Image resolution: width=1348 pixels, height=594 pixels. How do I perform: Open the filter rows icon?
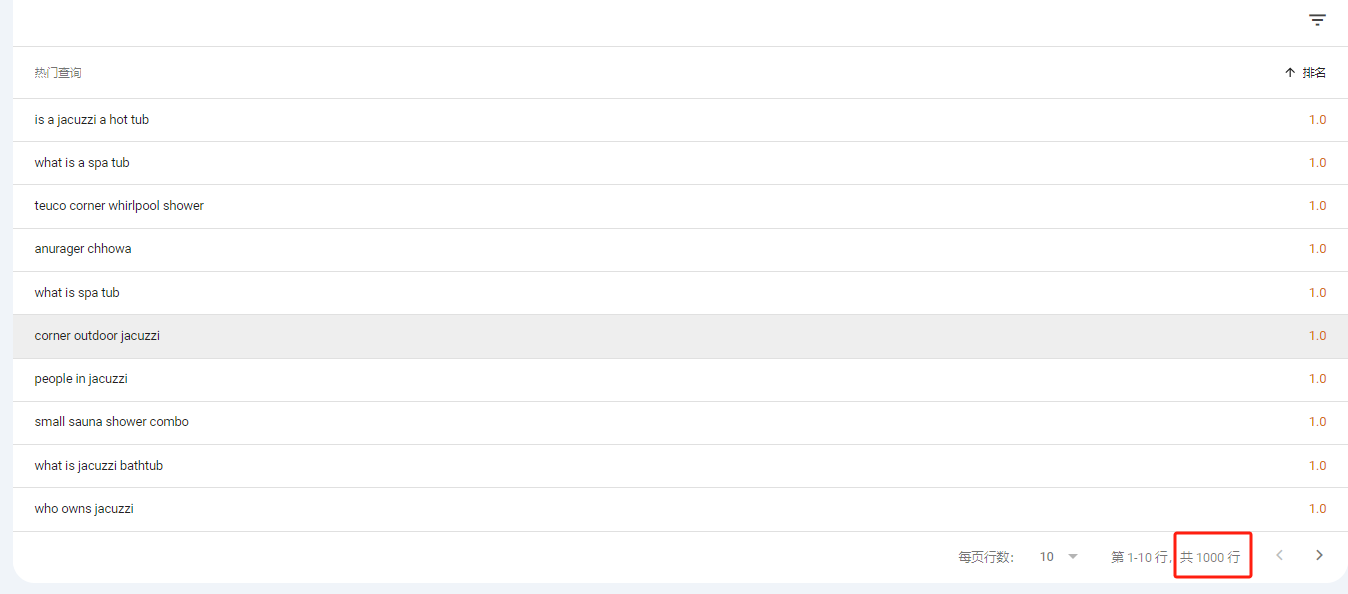pos(1317,20)
